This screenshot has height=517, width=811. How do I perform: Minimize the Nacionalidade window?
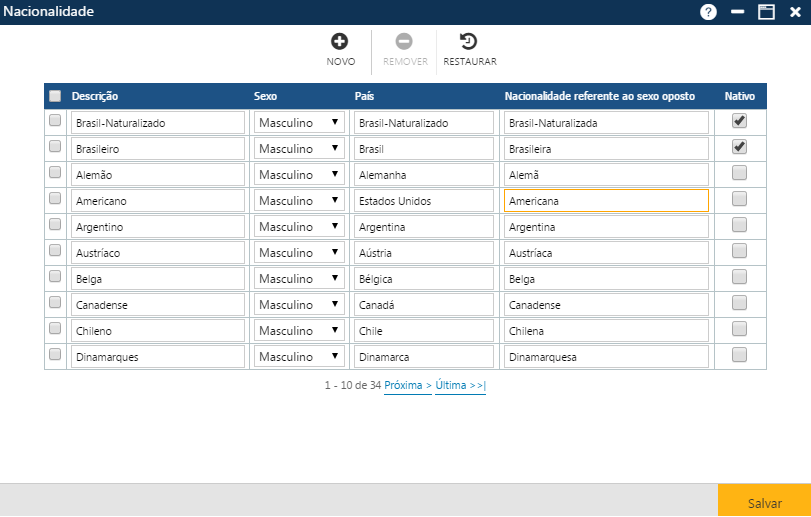pyautogui.click(x=738, y=12)
